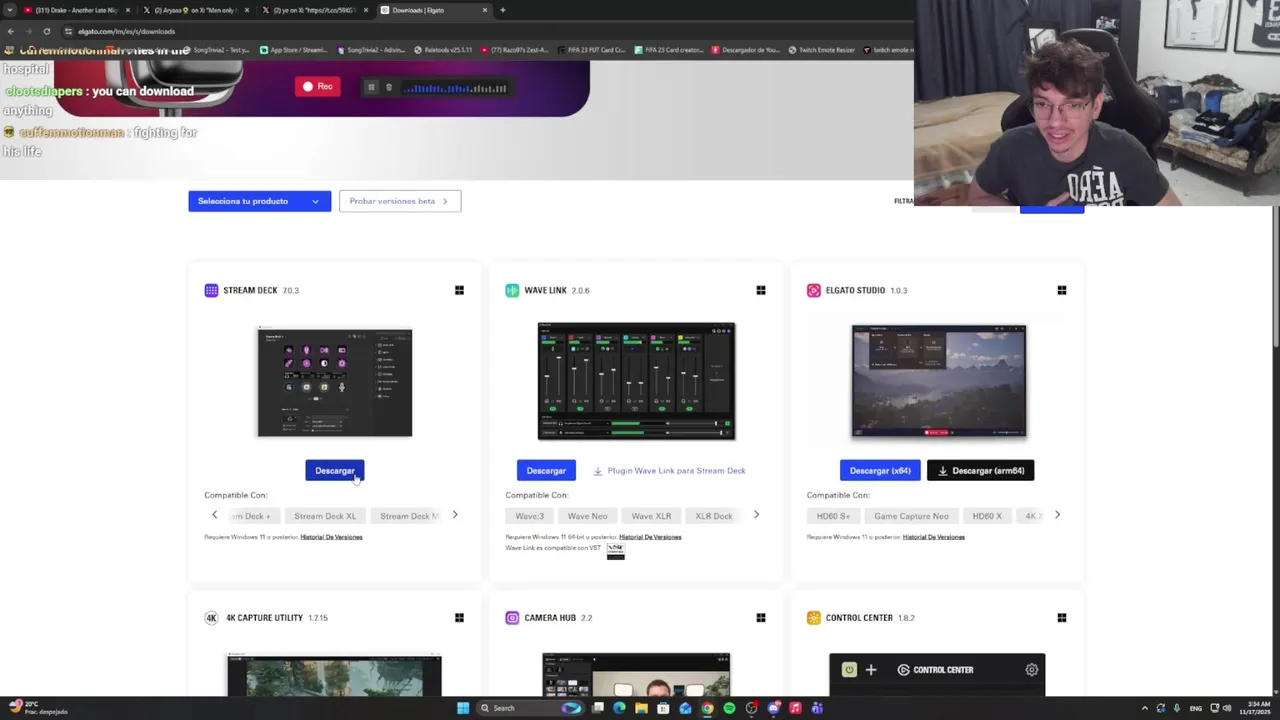
Task: Click the plus icon in Control Center preview
Action: [871, 670]
